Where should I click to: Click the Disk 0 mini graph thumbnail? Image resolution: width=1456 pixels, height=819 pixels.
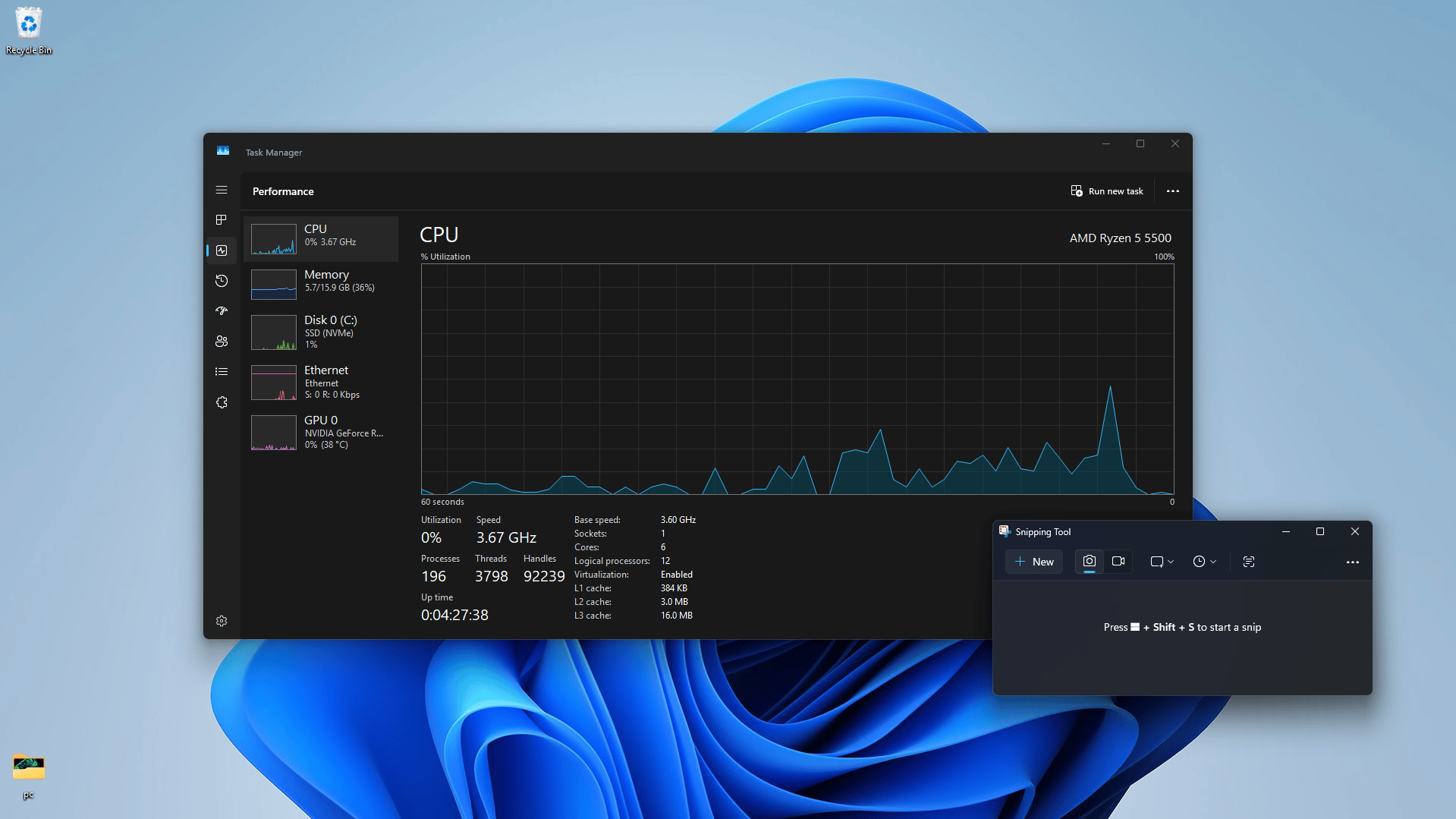(274, 332)
